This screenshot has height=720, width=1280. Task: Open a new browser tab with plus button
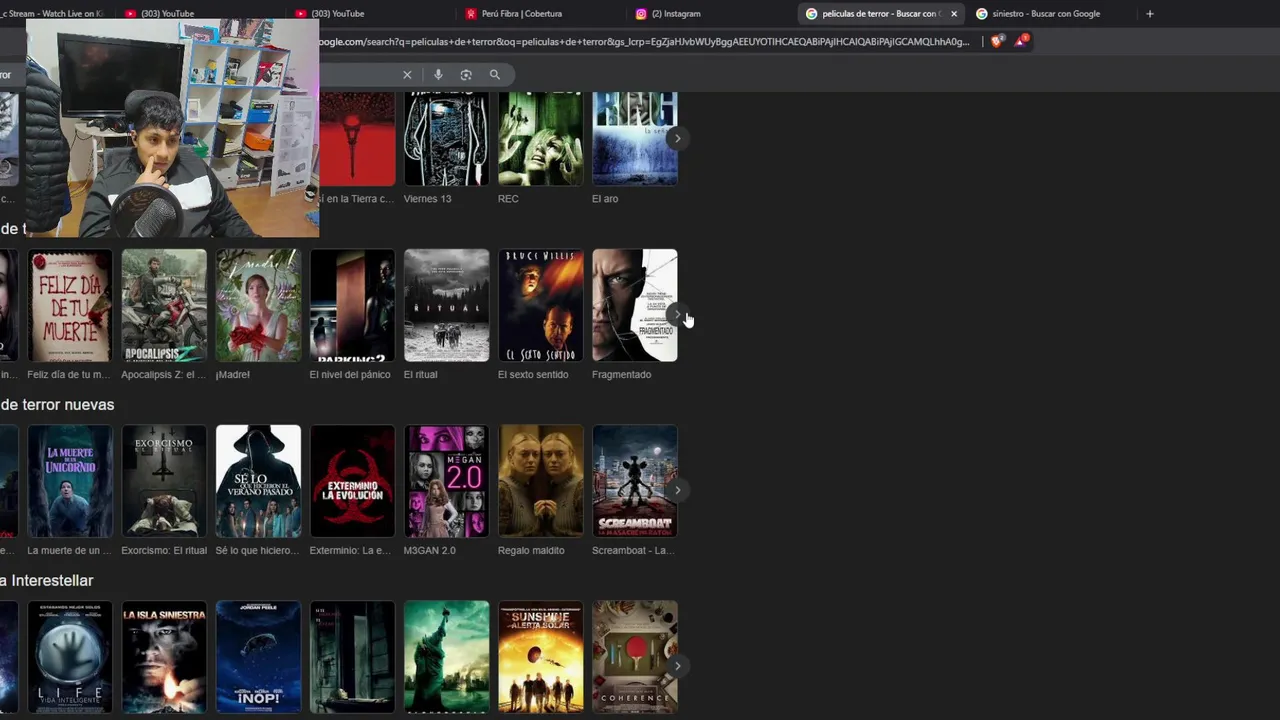[x=1150, y=14]
